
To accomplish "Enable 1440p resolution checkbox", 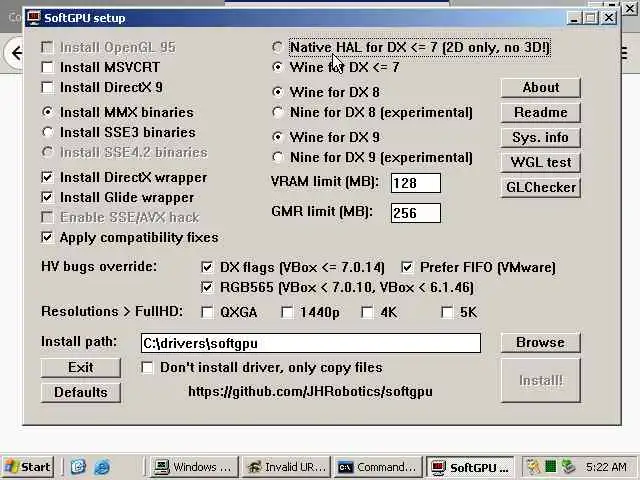I will [x=287, y=313].
